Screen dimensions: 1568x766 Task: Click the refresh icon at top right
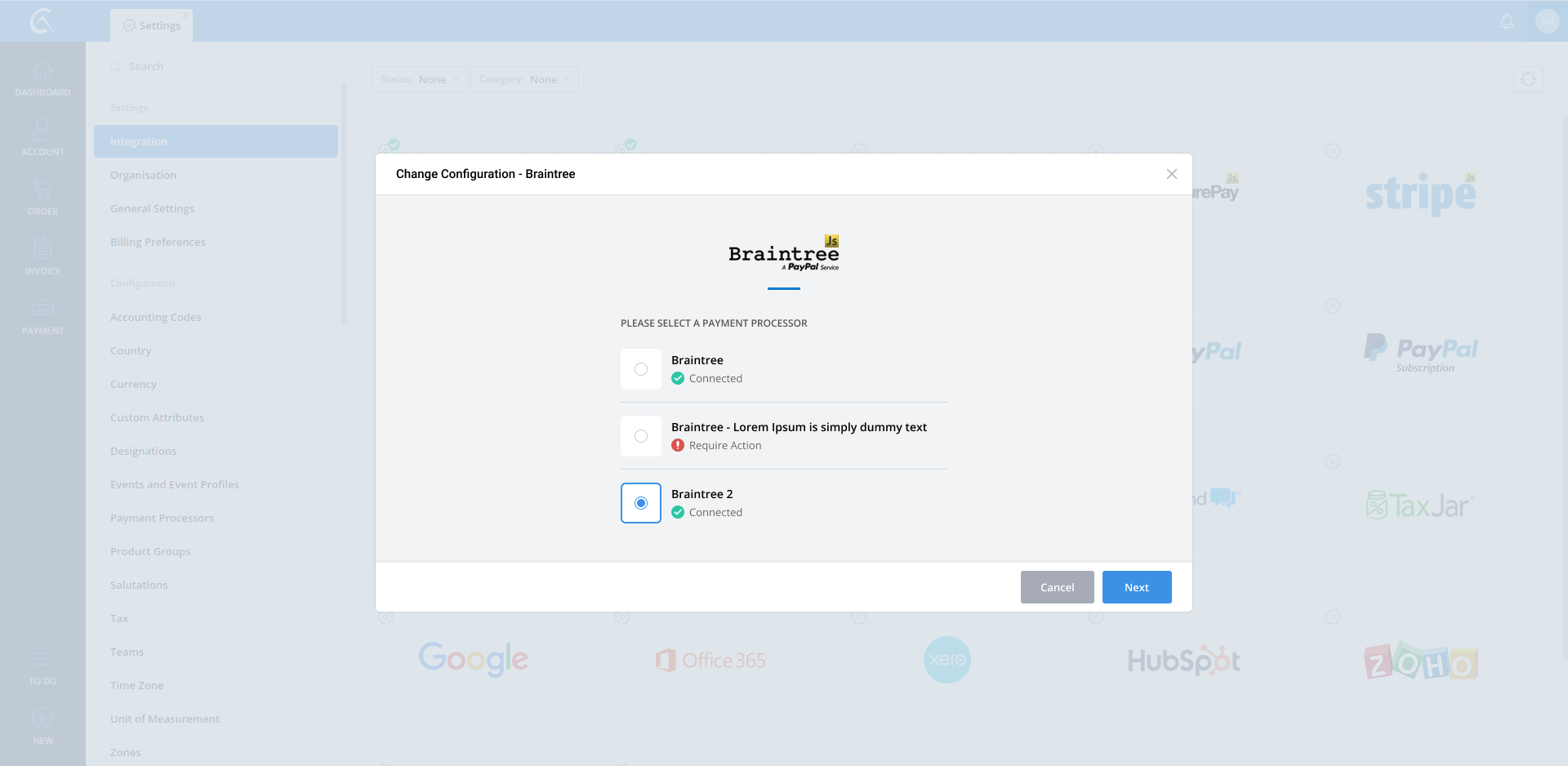pos(1528,80)
